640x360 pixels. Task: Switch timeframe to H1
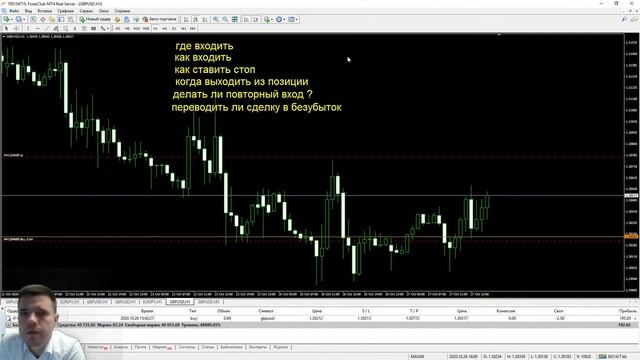click(156, 28)
